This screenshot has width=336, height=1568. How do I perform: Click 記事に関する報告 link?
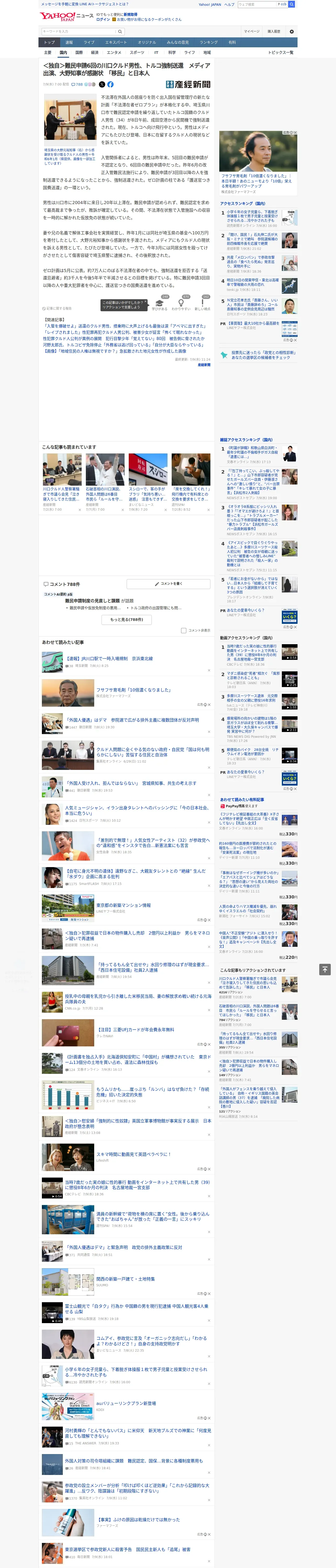coord(58,309)
